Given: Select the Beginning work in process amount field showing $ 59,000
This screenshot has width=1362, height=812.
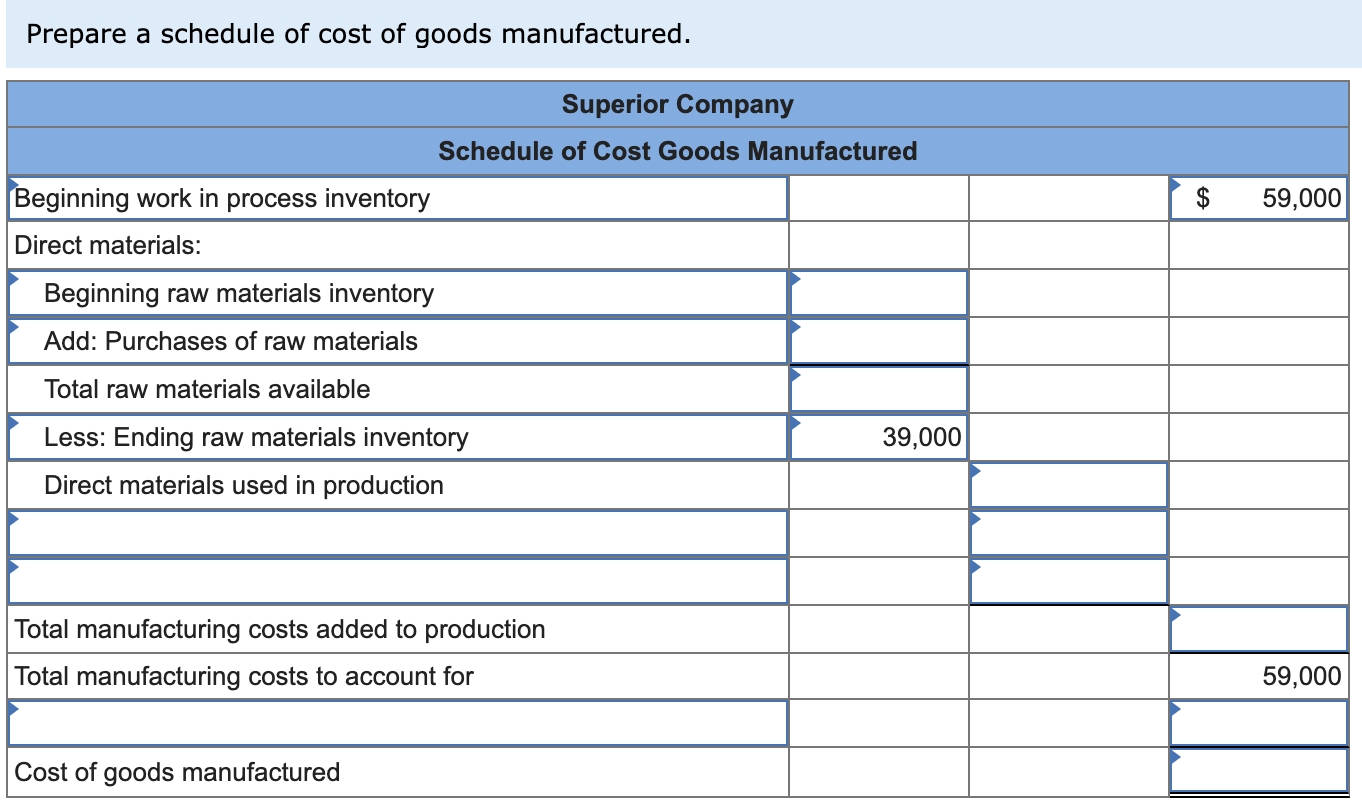Looking at the screenshot, I should [1259, 198].
